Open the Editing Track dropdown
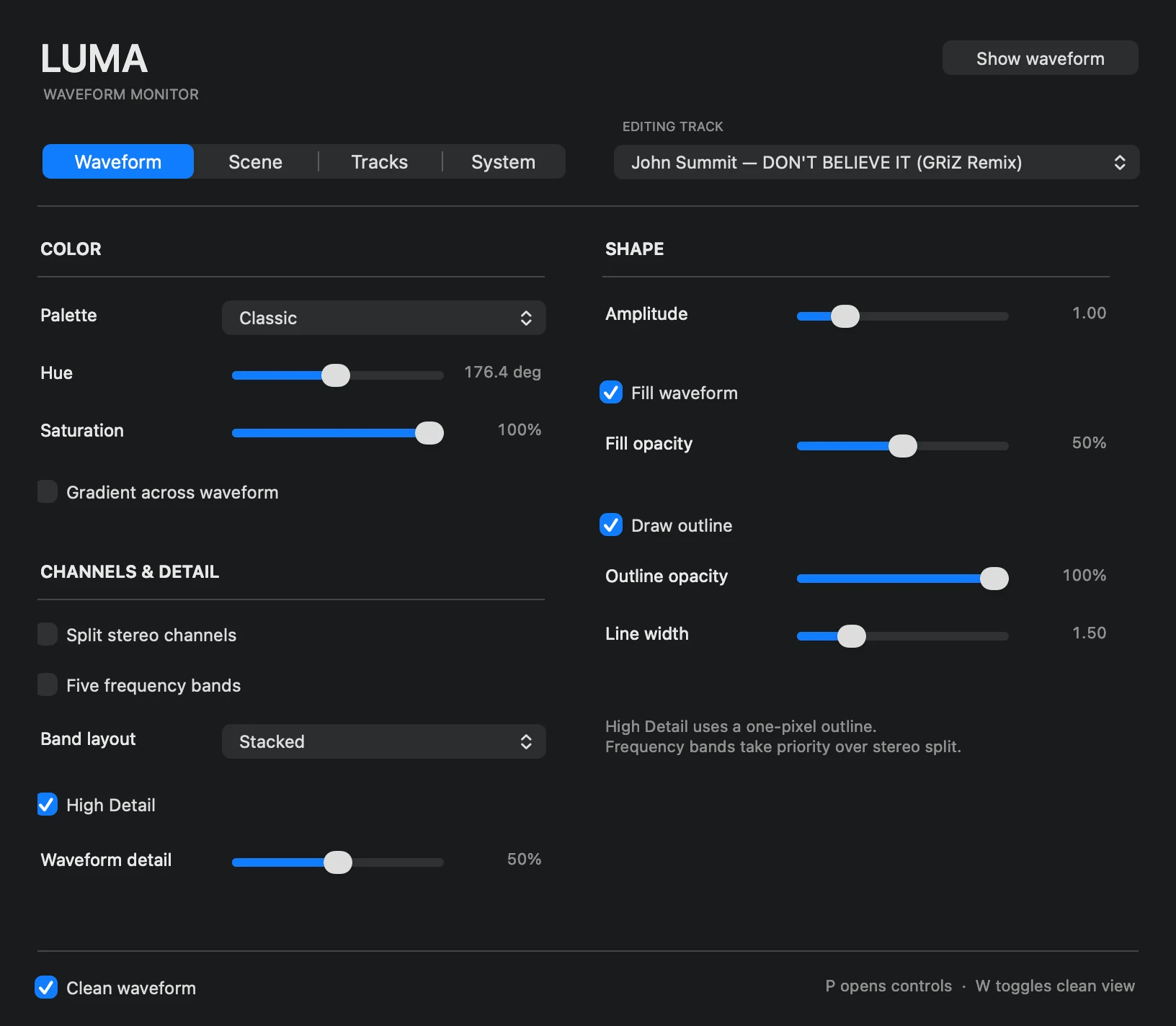Image resolution: width=1176 pixels, height=1026 pixels. pyautogui.click(x=876, y=162)
